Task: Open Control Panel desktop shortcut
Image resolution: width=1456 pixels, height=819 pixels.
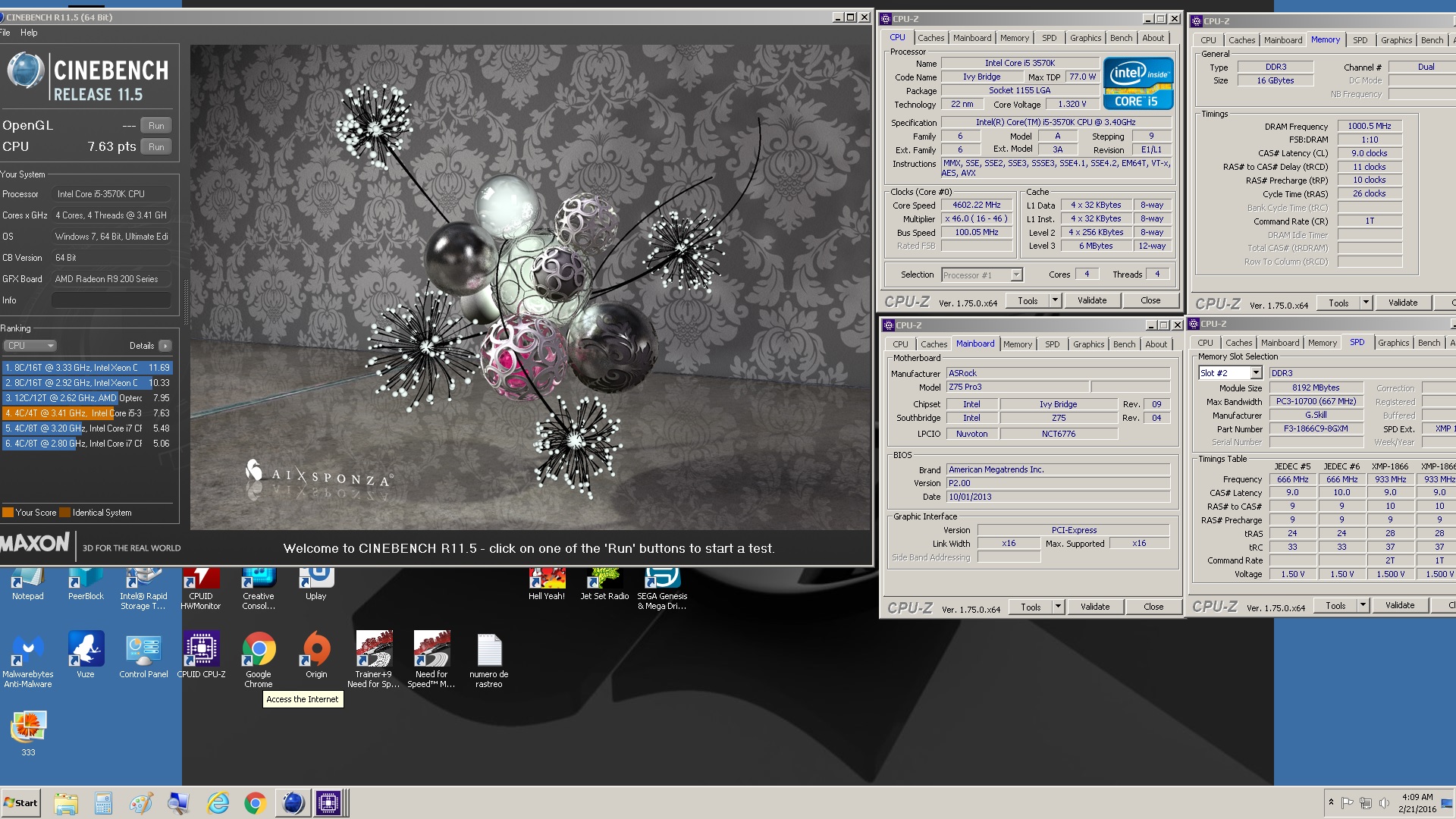Action: 143,655
